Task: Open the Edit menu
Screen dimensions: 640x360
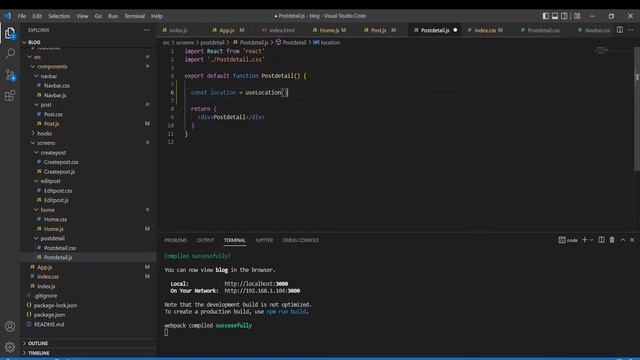Action: point(37,16)
